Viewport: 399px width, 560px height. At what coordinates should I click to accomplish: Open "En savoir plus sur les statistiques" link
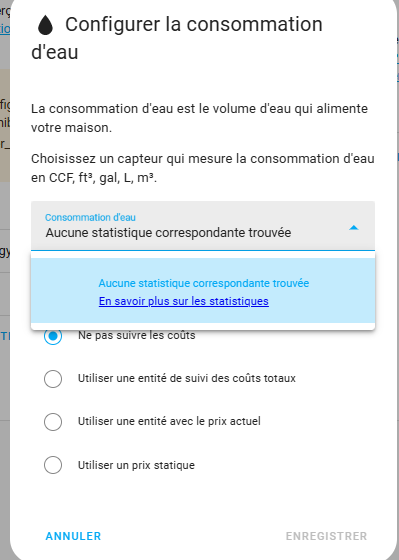click(x=184, y=301)
